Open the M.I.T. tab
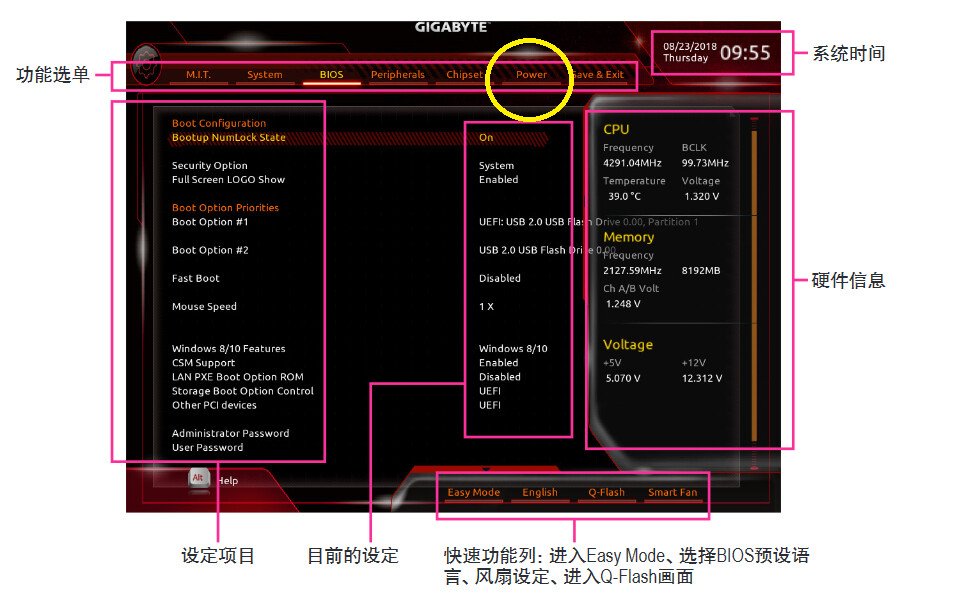960x607 pixels. pyautogui.click(x=198, y=75)
